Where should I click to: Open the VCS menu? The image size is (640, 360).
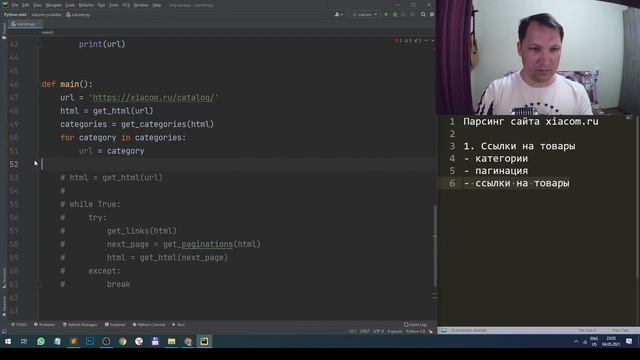[x=126, y=5]
